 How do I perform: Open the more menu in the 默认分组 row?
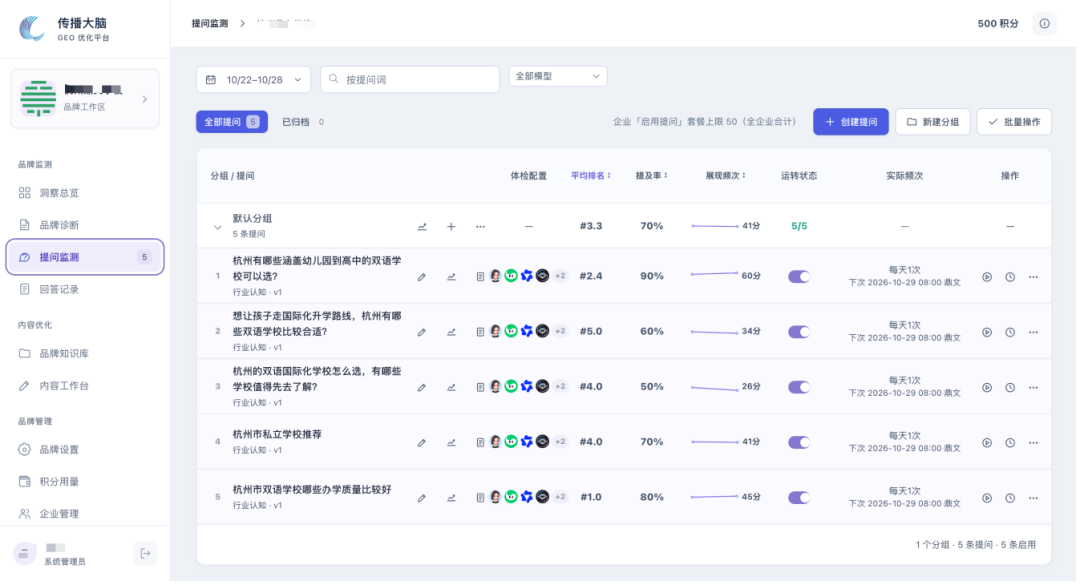(482, 228)
